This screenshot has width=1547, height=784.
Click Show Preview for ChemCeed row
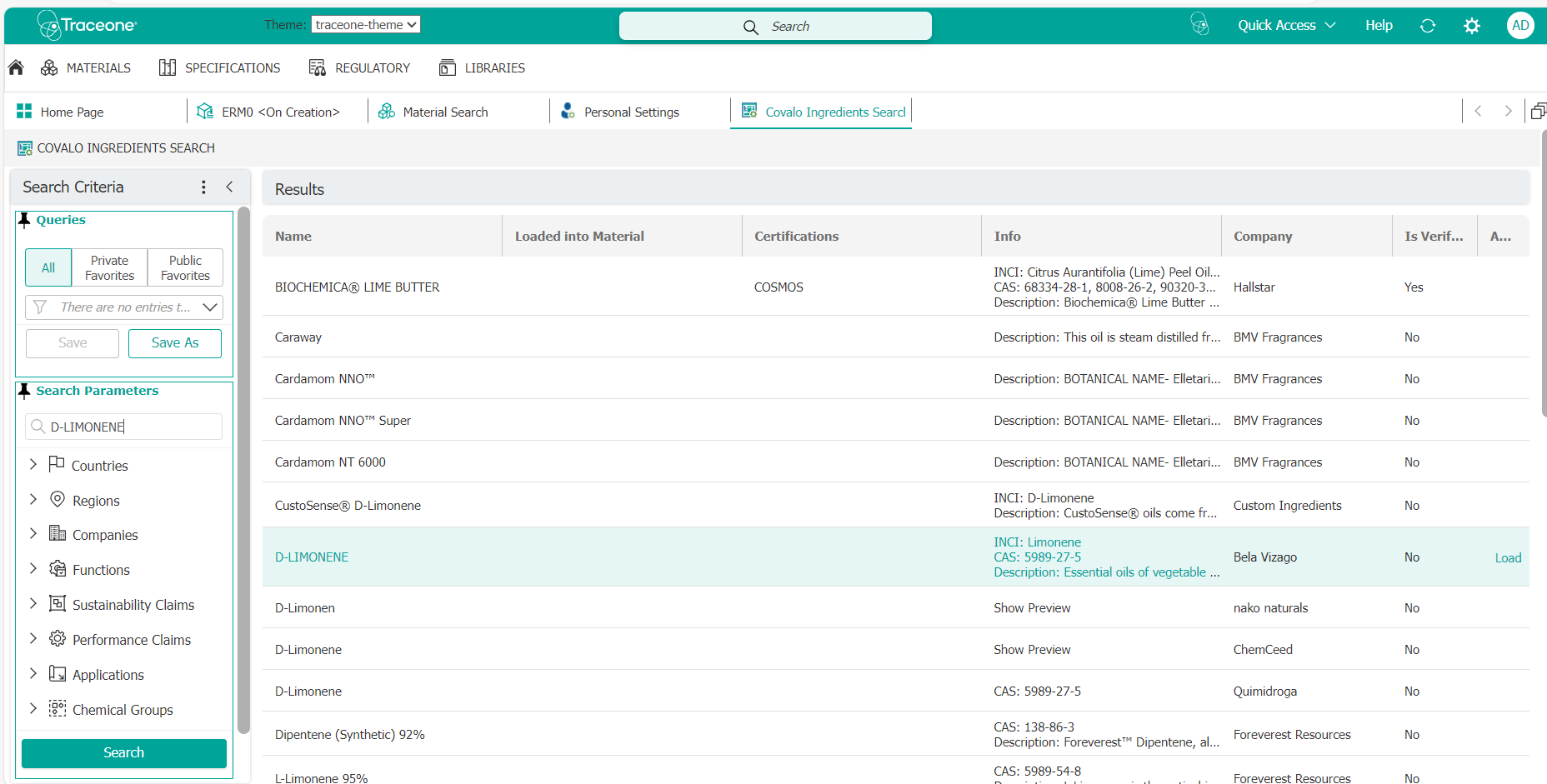pos(1032,650)
